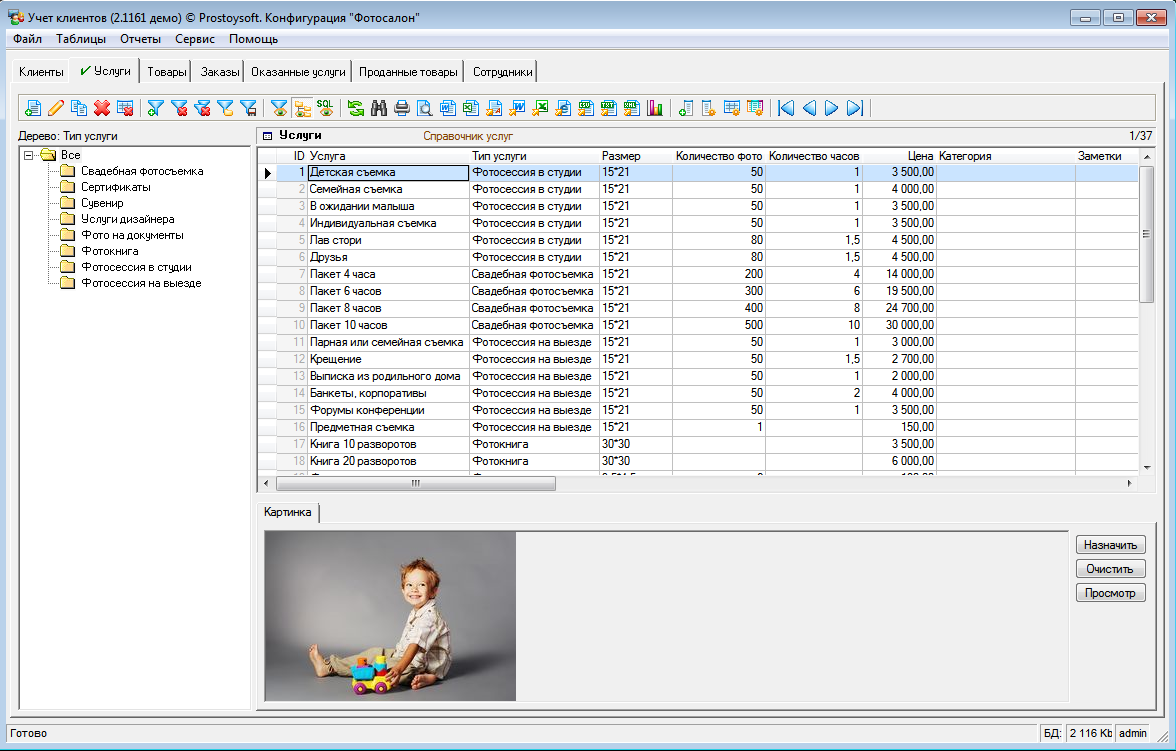Screen dimensions: 1176x751
Task: Click the red X delete record icon
Action: point(102,108)
